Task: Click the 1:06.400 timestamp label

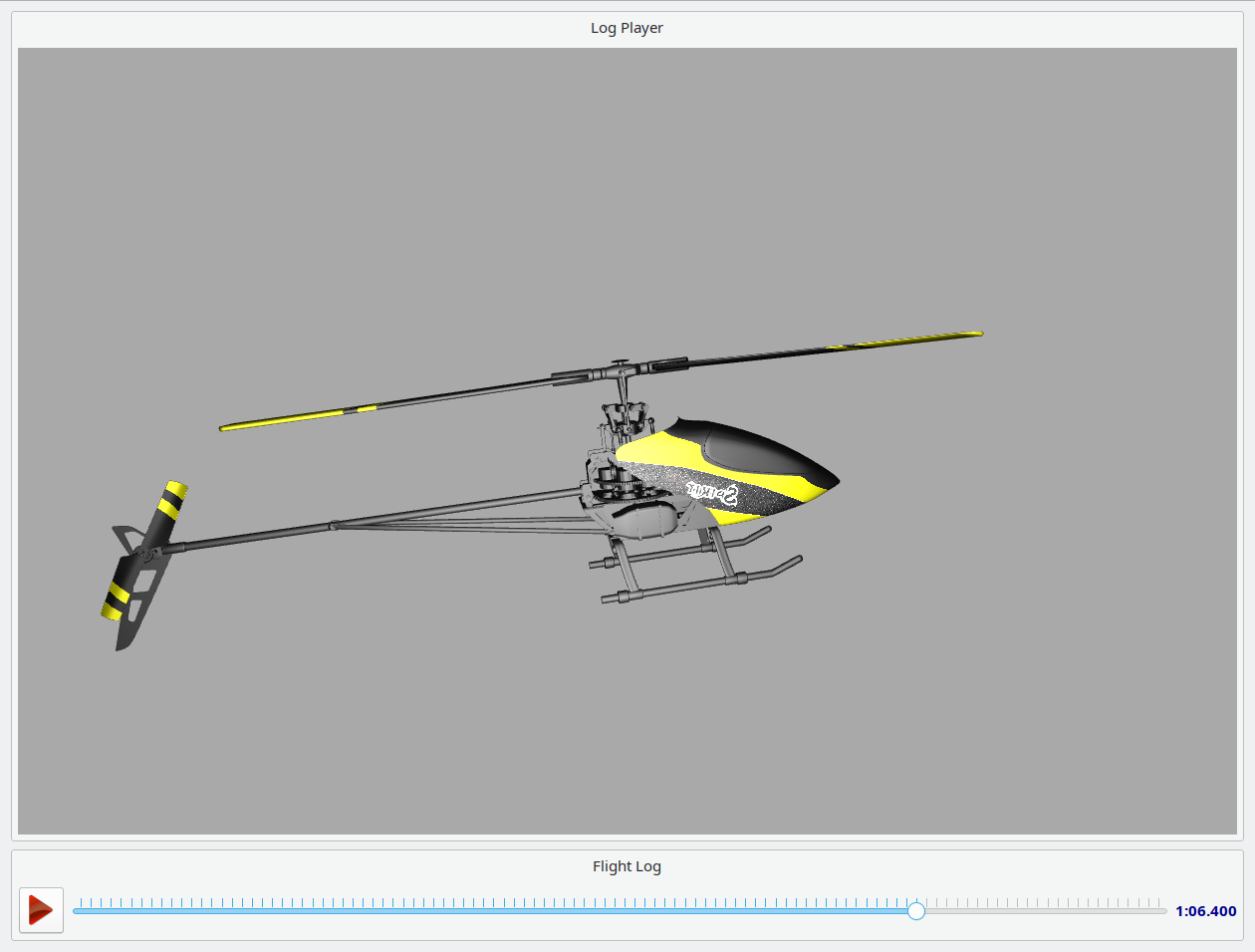Action: coord(1205,911)
